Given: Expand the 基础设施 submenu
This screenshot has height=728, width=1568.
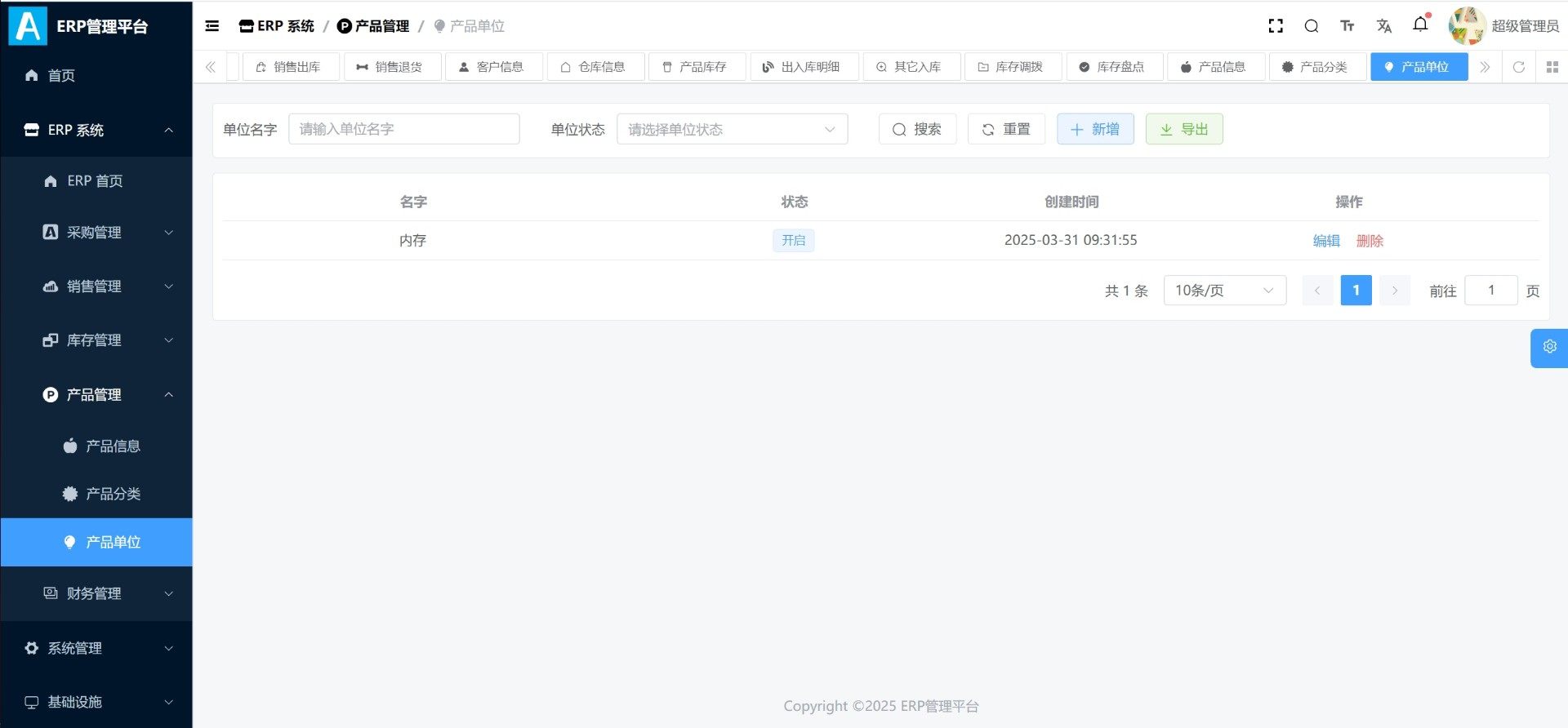Looking at the screenshot, I should 96,702.
